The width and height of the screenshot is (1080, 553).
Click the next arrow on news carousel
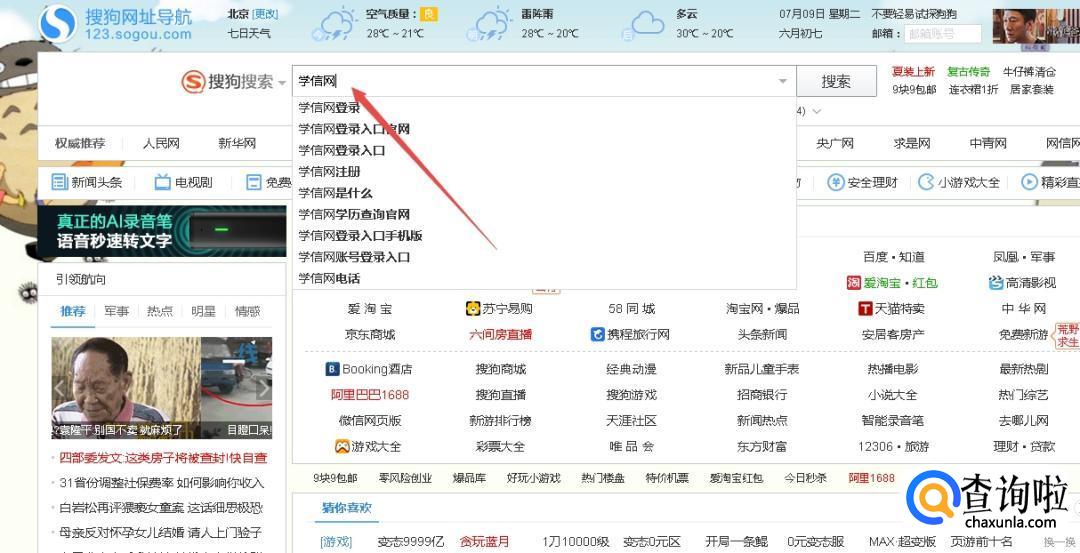point(263,388)
